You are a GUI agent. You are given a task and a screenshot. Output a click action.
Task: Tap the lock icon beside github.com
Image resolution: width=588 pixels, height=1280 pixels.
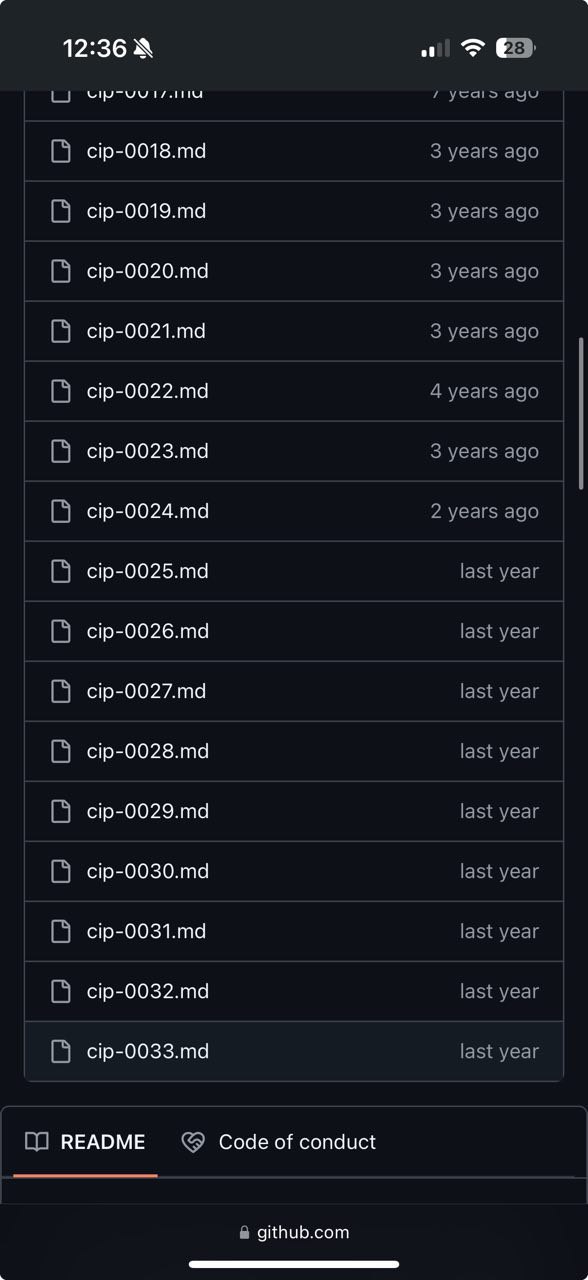[245, 1233]
